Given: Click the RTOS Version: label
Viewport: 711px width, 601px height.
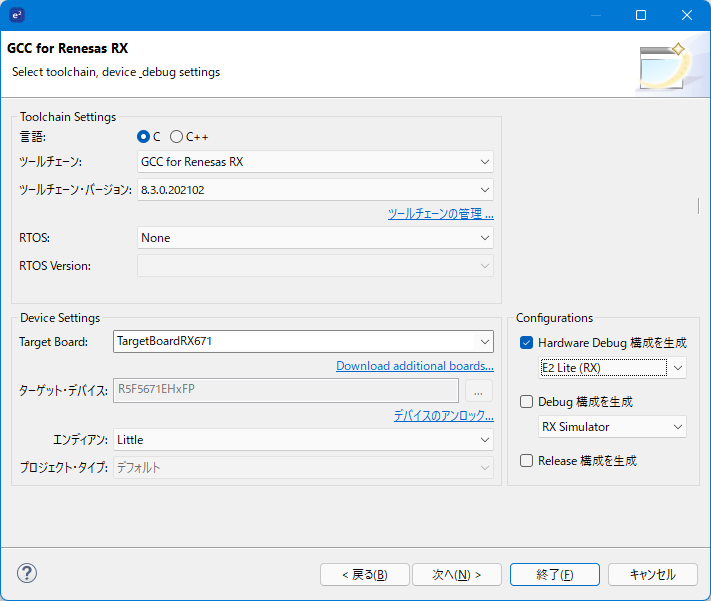Looking at the screenshot, I should tap(55, 266).
